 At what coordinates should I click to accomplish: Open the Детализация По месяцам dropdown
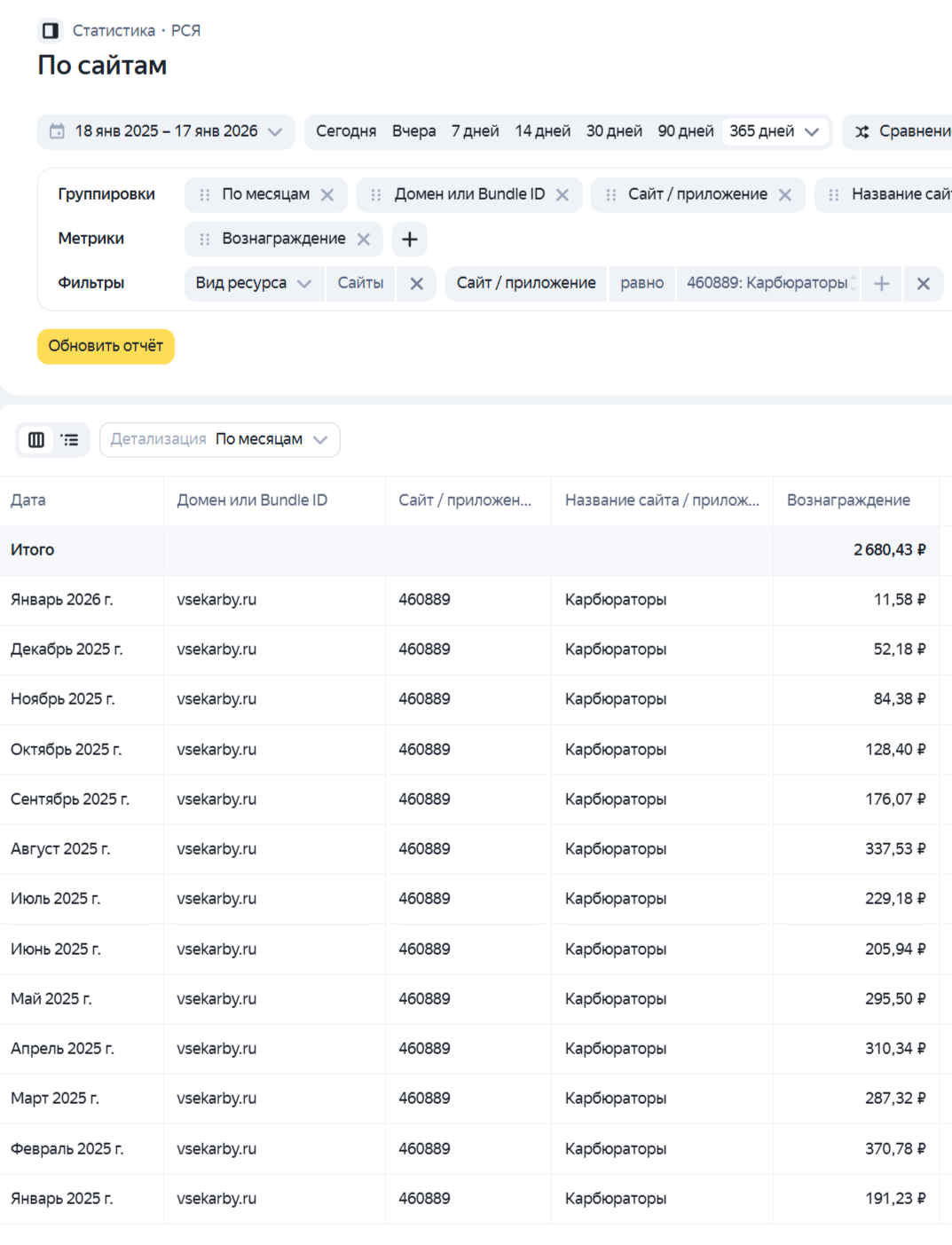point(220,440)
